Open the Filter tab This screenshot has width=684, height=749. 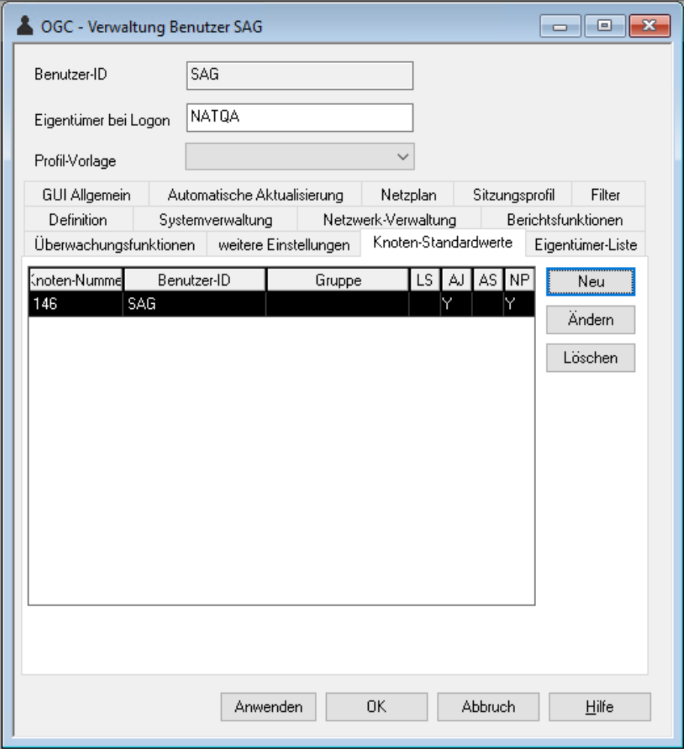605,195
